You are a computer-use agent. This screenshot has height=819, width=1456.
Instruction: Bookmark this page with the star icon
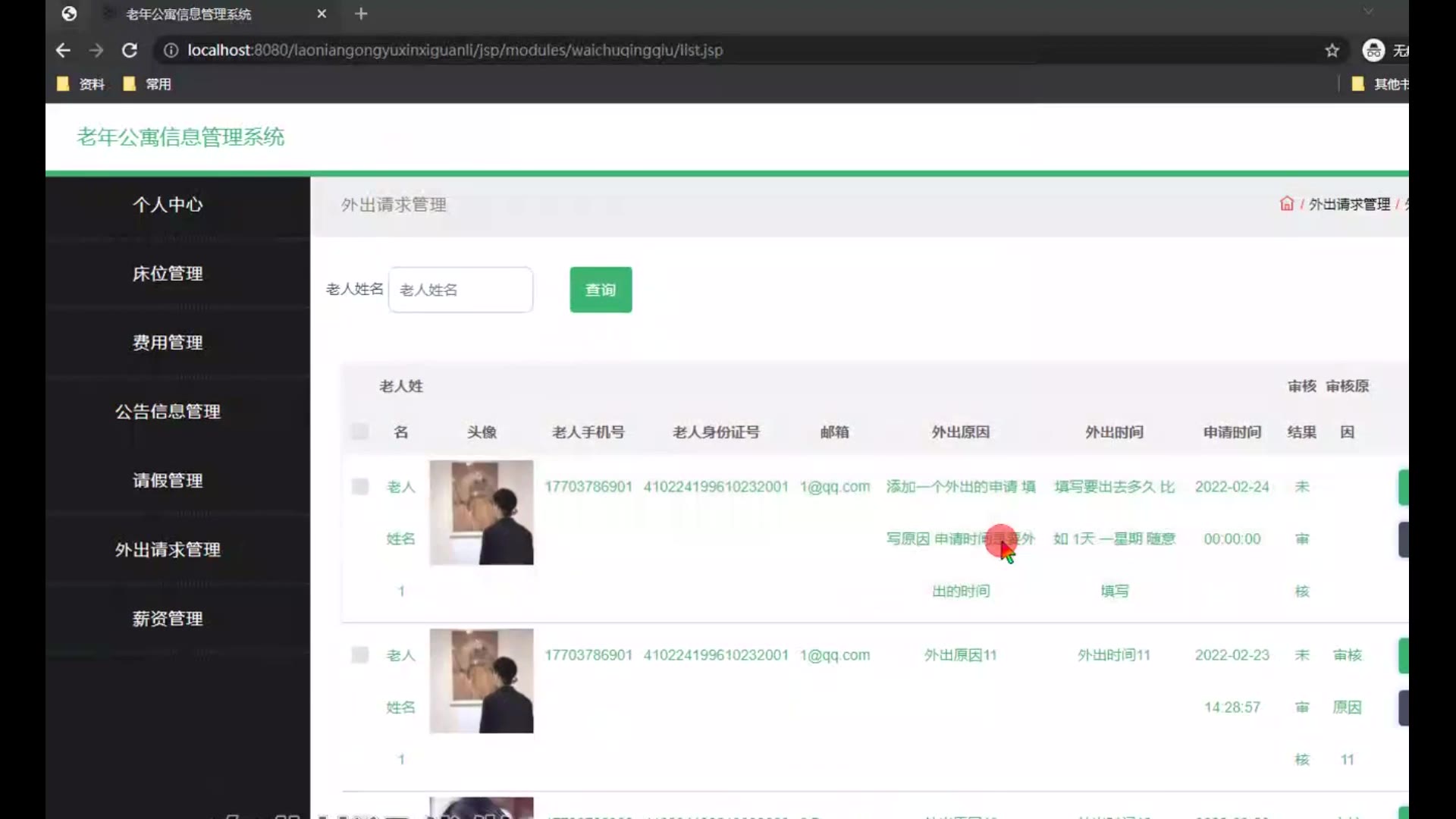(1332, 50)
